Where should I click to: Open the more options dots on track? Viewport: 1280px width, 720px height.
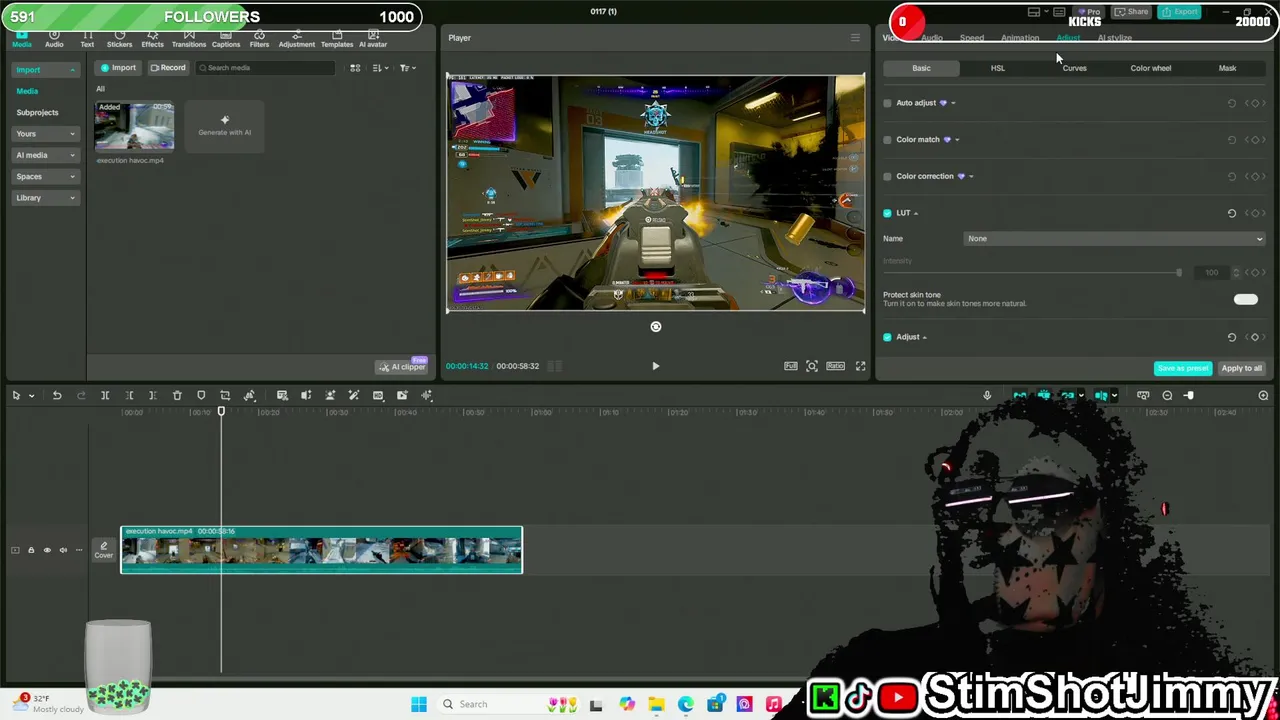79,550
